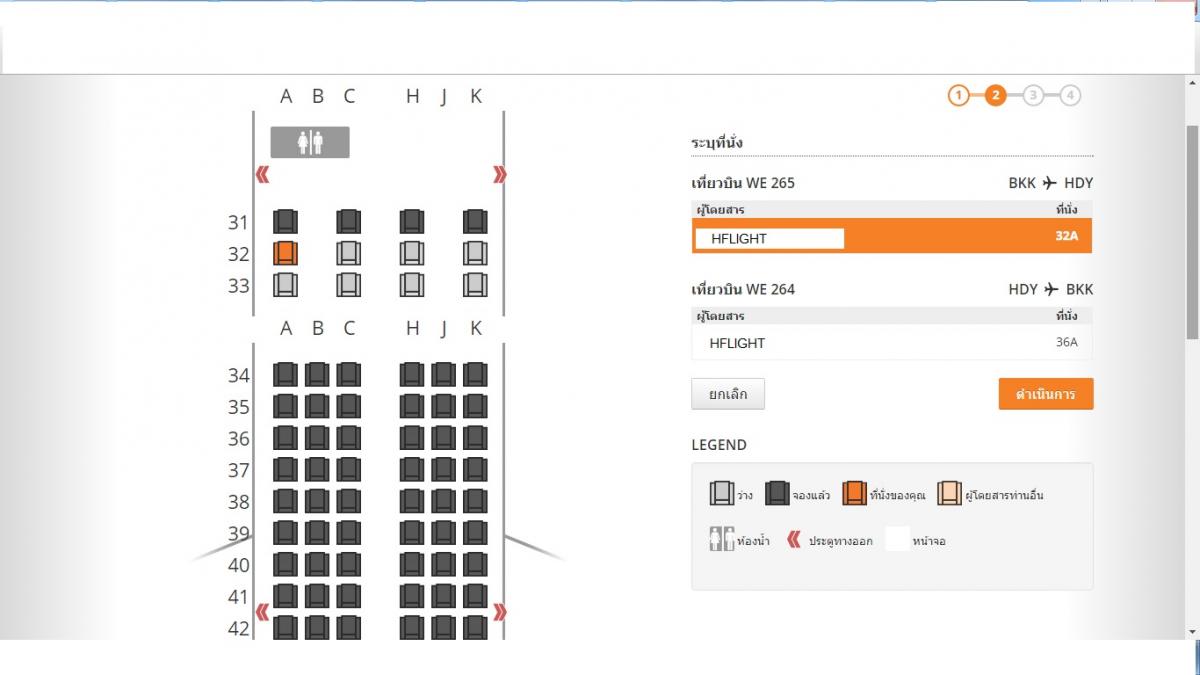Click booked seat 34B
Viewport: 1200px width, 675px height.
pyautogui.click(x=317, y=375)
